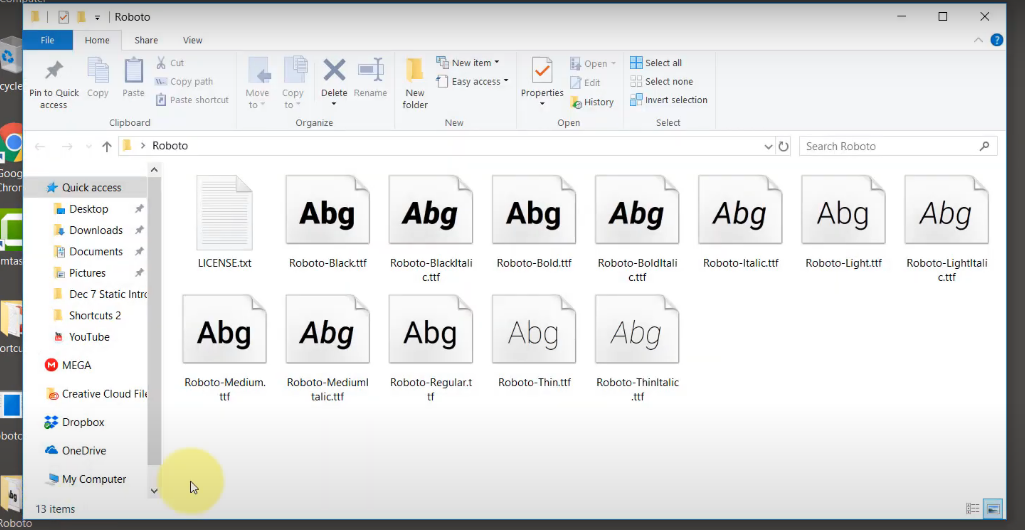Open Documents in the navigation pane
The image size is (1025, 530).
[95, 252]
